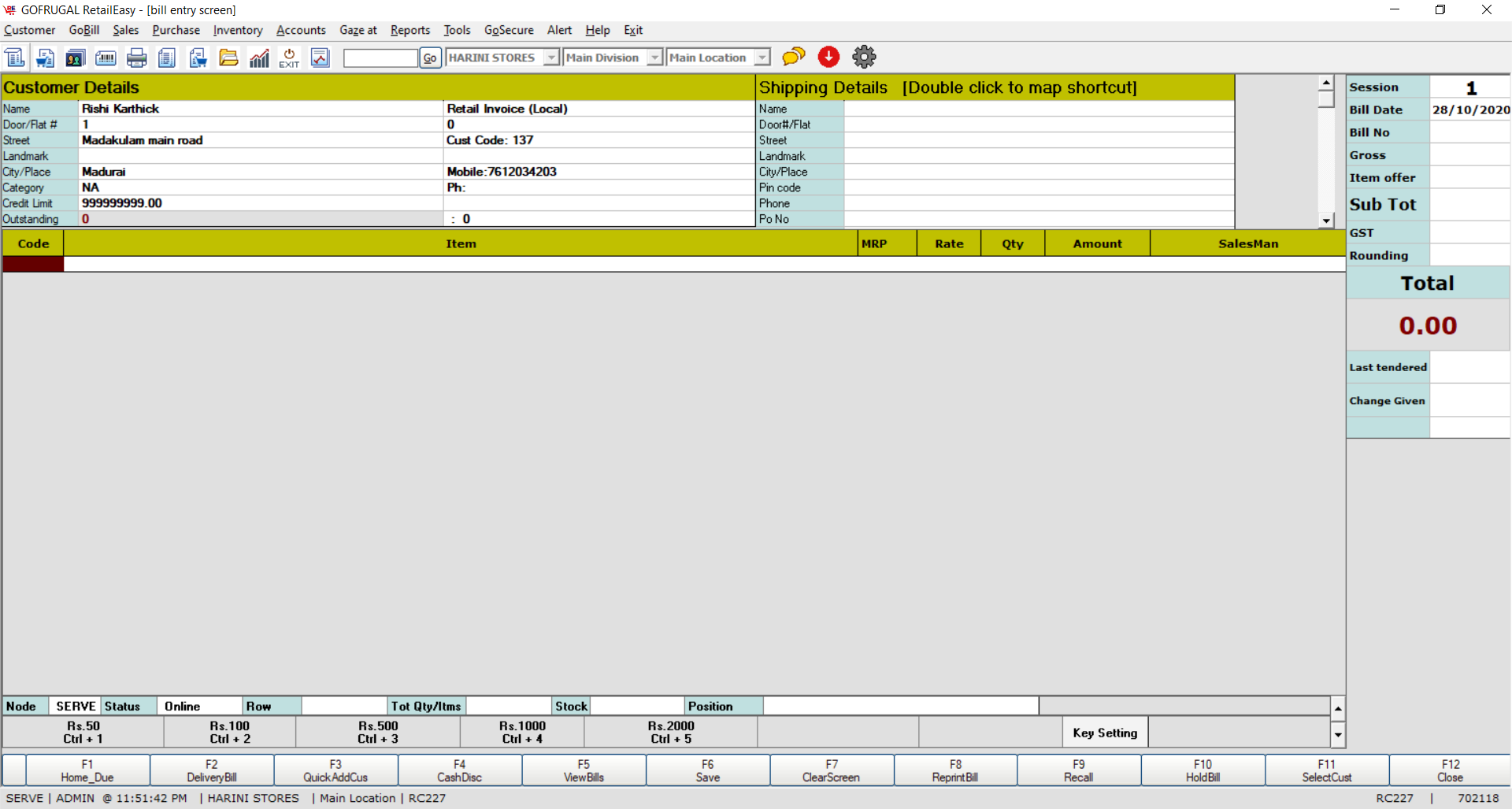The width and height of the screenshot is (1512, 809).
Task: Open the yellow chat bubbles icon
Action: (x=794, y=57)
